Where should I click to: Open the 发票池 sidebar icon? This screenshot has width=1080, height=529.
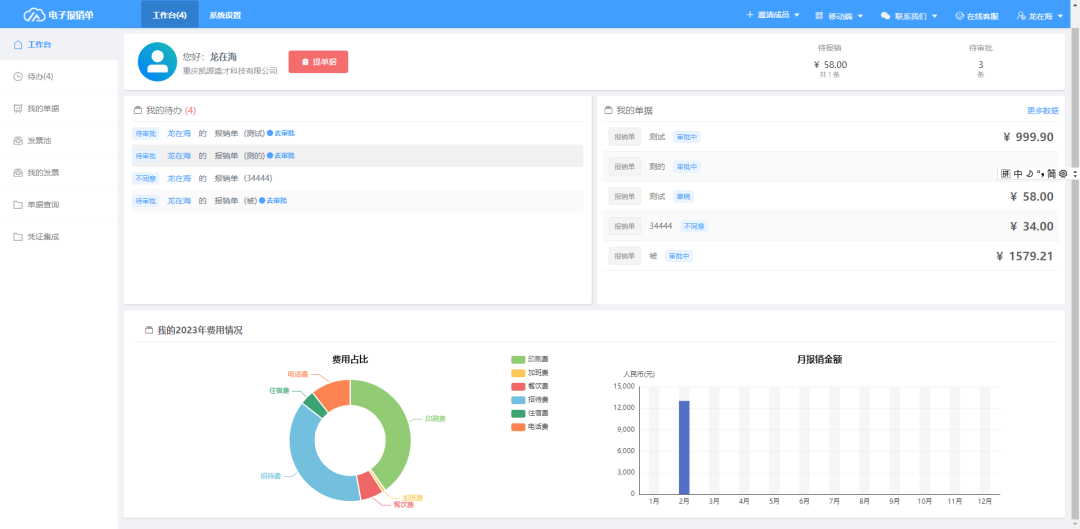coord(18,141)
